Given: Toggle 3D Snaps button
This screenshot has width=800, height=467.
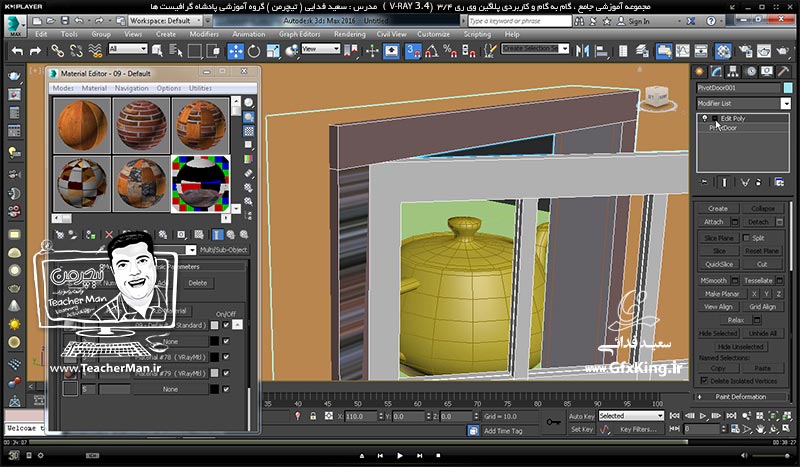Looking at the screenshot, I should pos(413,51).
